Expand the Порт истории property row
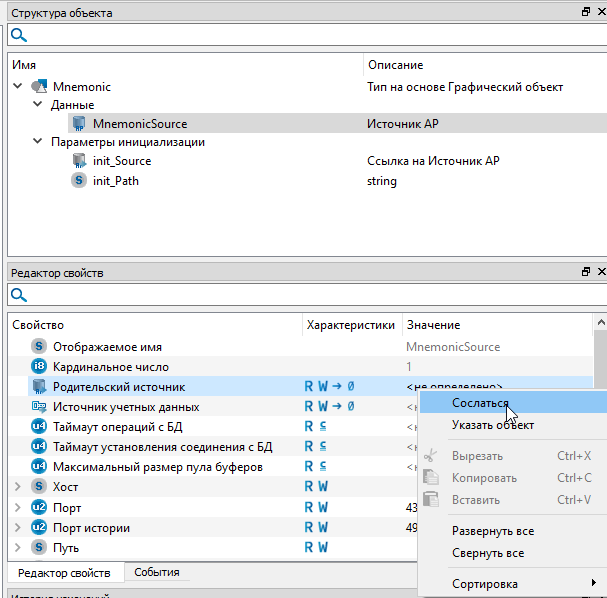Screen dimensions: 607x598 point(17,528)
